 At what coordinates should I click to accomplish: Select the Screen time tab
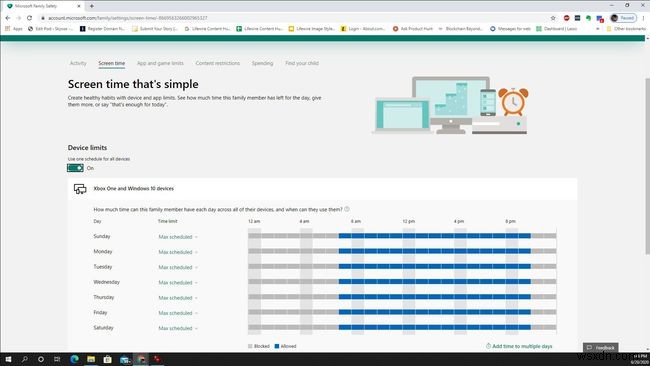[x=112, y=63]
